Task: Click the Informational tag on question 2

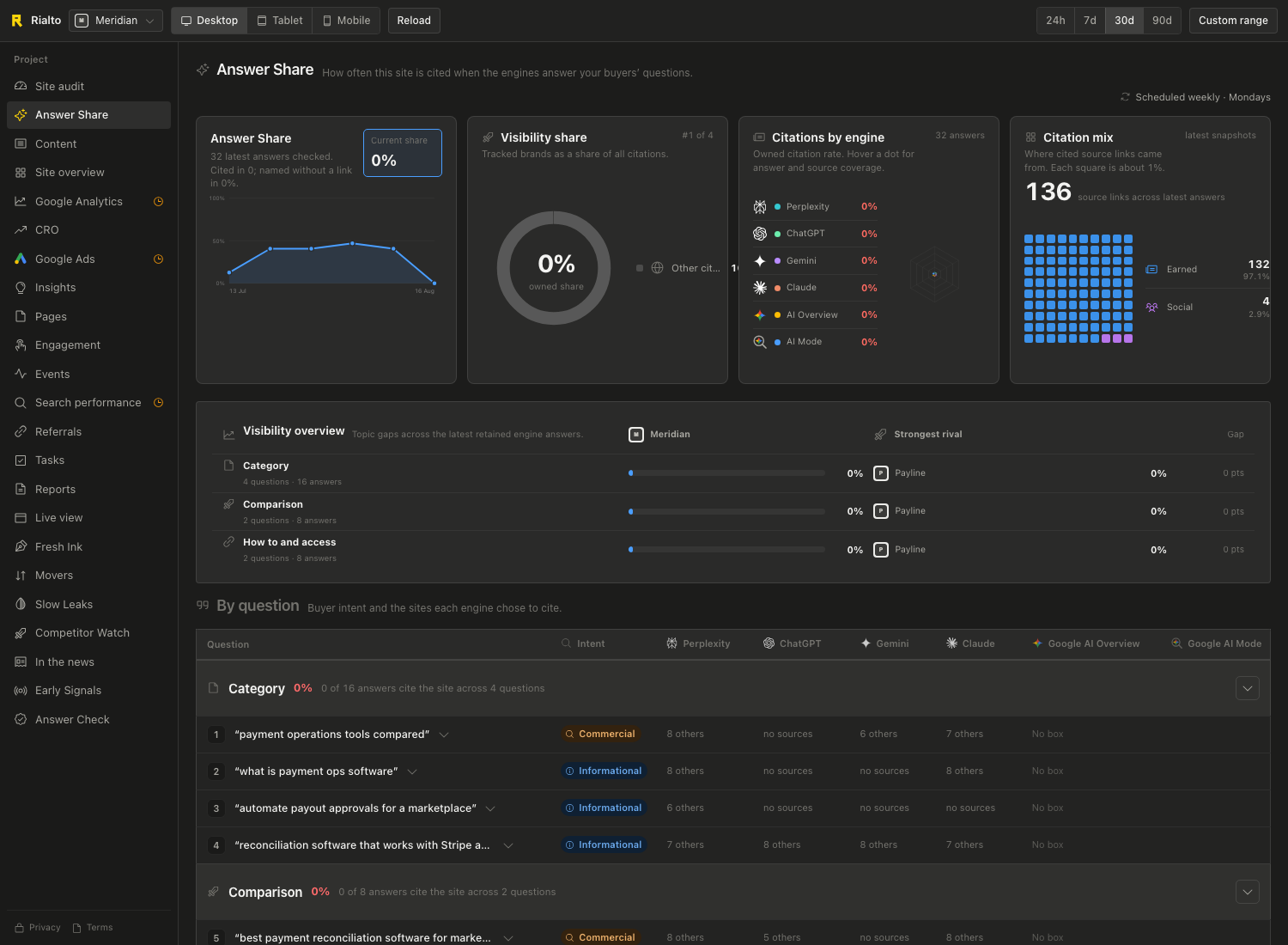Action: click(603, 771)
